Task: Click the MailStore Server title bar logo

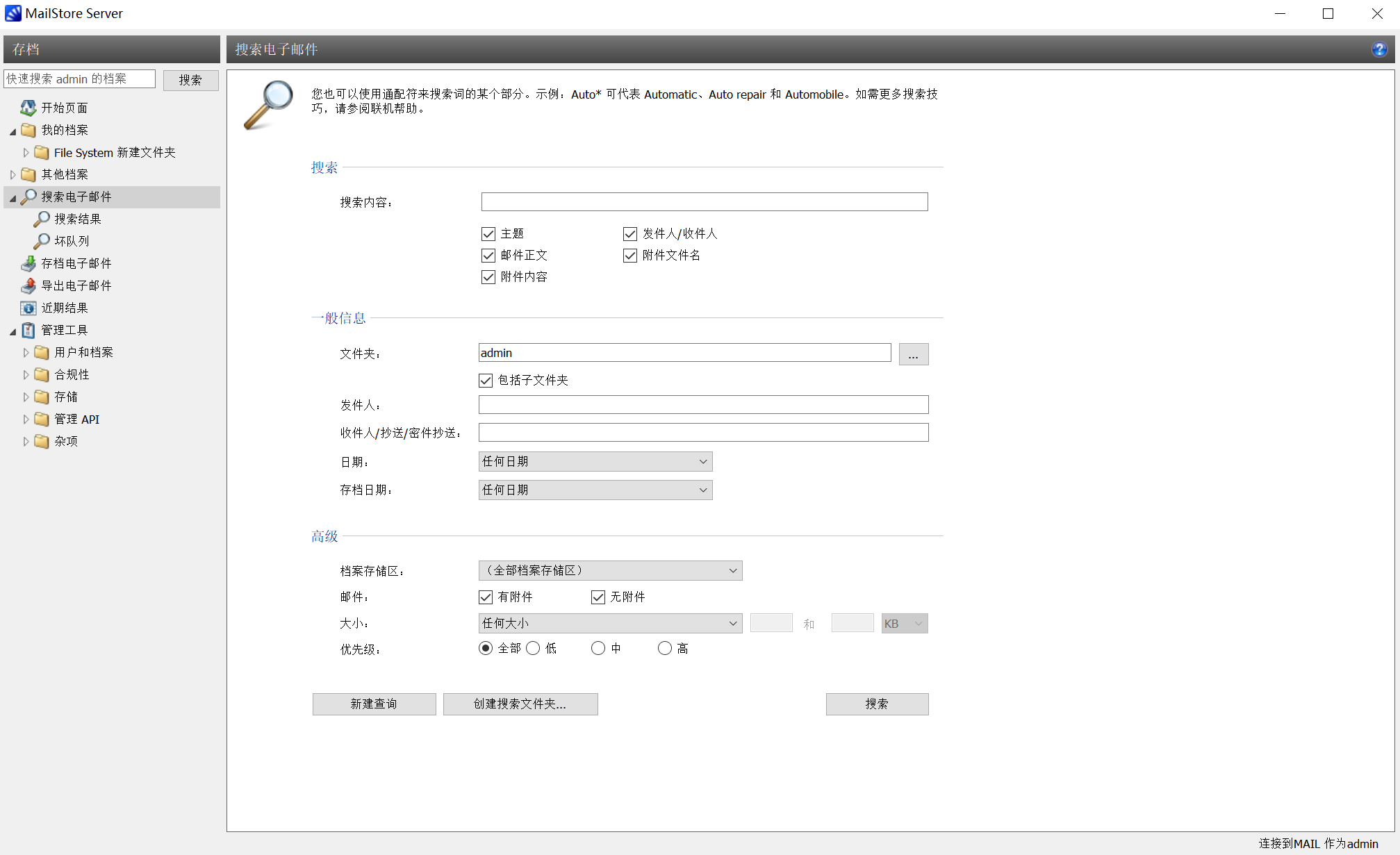Action: (x=13, y=13)
